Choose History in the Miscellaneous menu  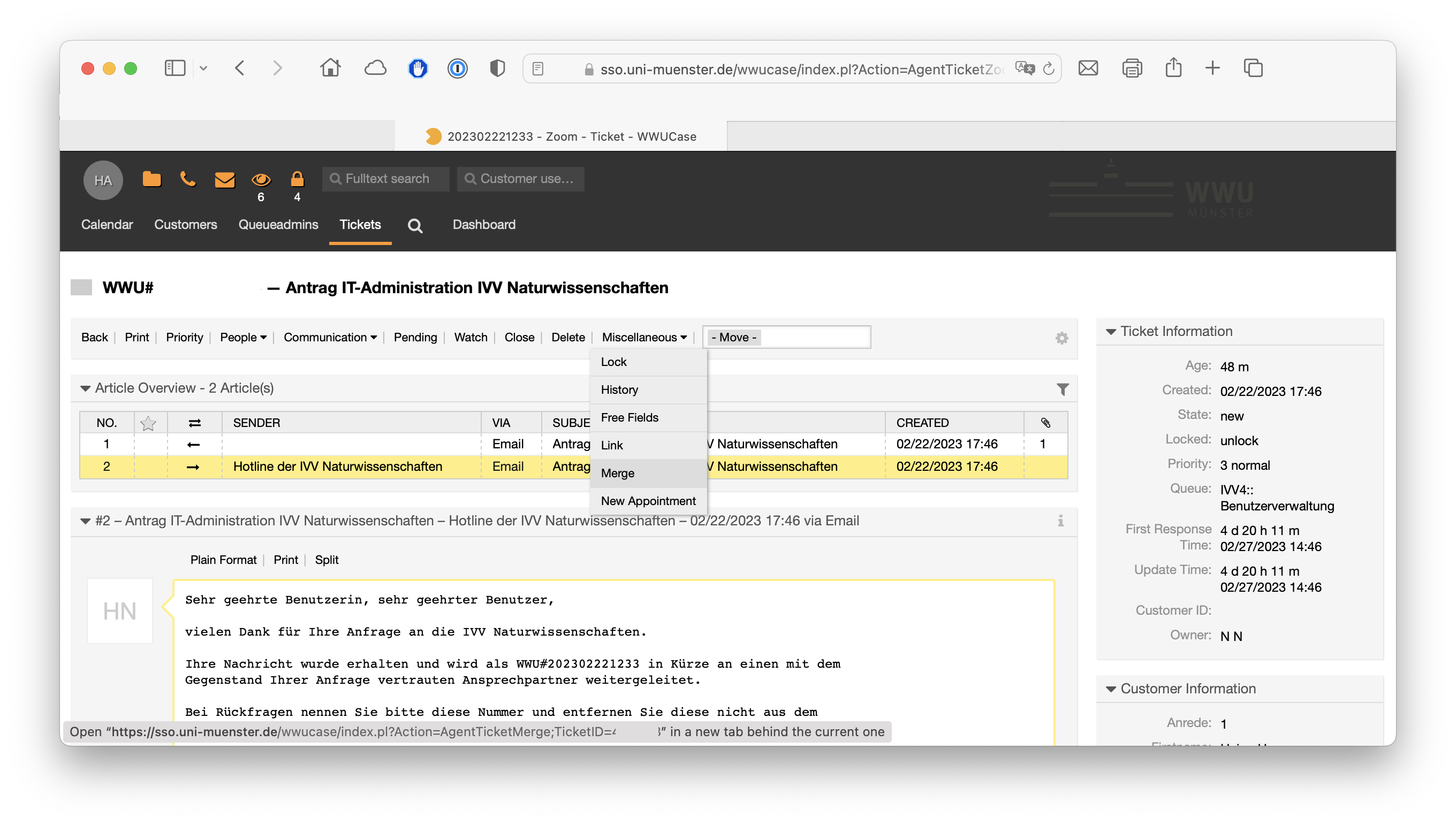(619, 390)
